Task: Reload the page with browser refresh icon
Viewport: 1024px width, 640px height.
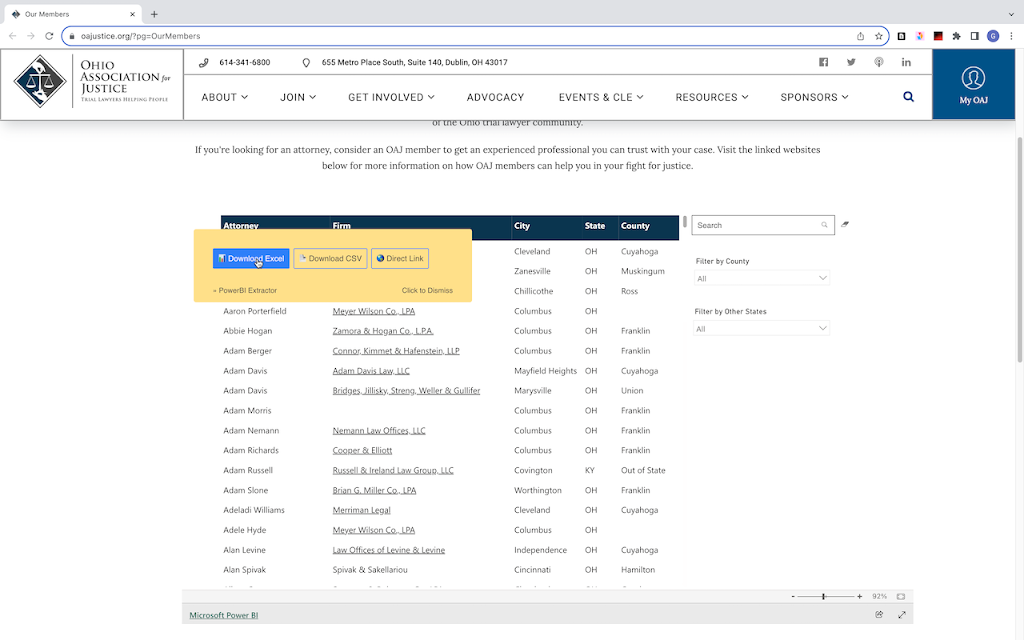Action: tap(49, 36)
